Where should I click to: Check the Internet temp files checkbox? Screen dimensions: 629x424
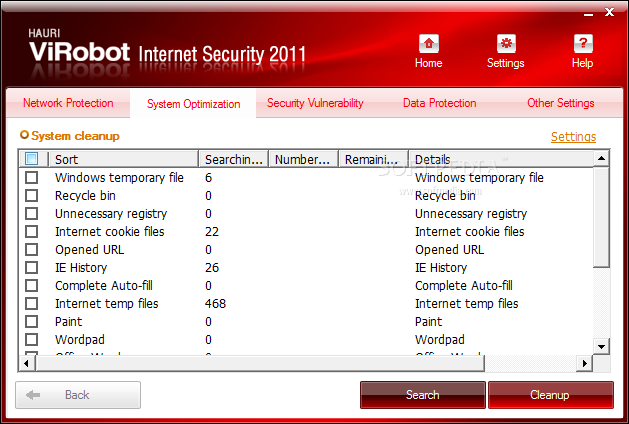tap(31, 304)
